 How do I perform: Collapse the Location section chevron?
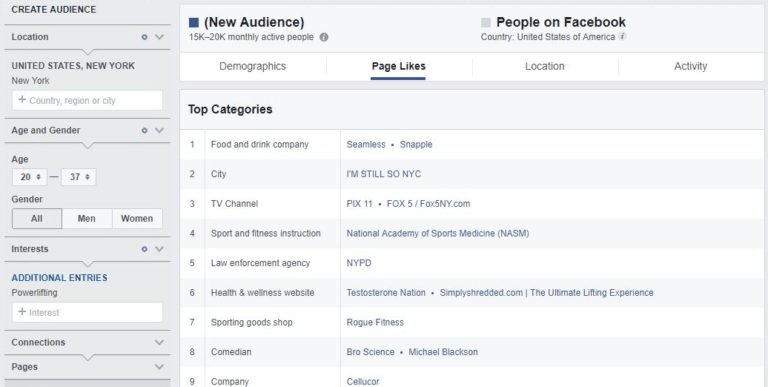(x=159, y=37)
